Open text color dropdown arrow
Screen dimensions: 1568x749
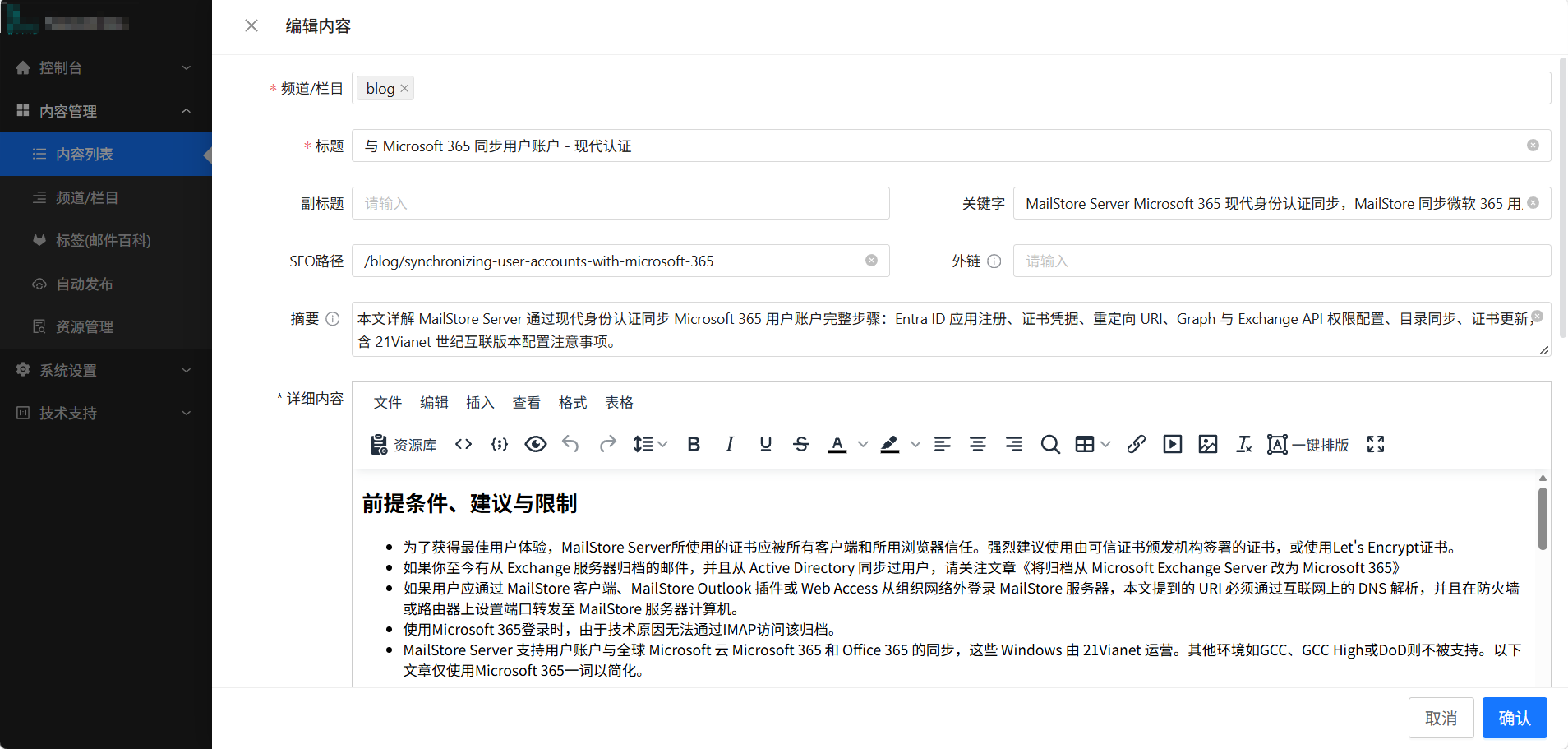863,445
